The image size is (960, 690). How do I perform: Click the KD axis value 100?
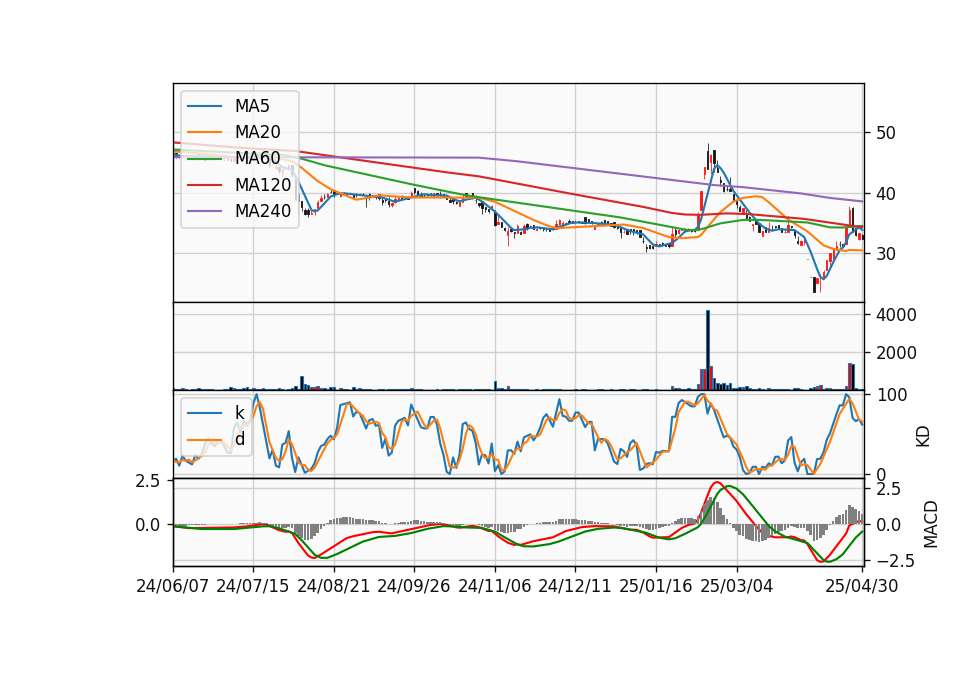pyautogui.click(x=891, y=396)
